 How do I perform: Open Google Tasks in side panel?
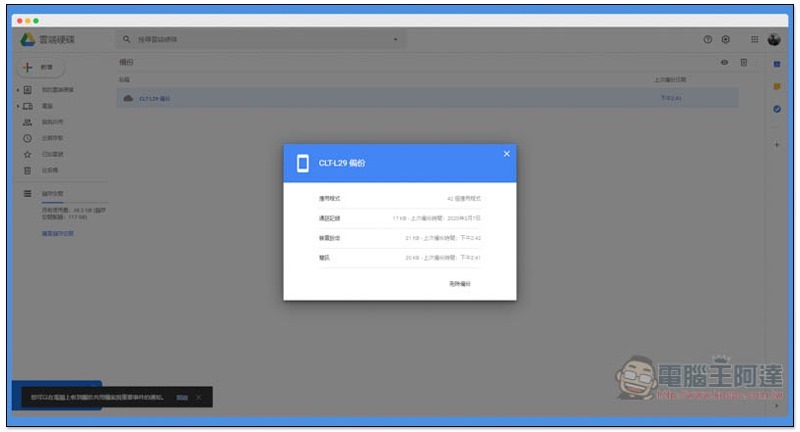click(x=777, y=109)
